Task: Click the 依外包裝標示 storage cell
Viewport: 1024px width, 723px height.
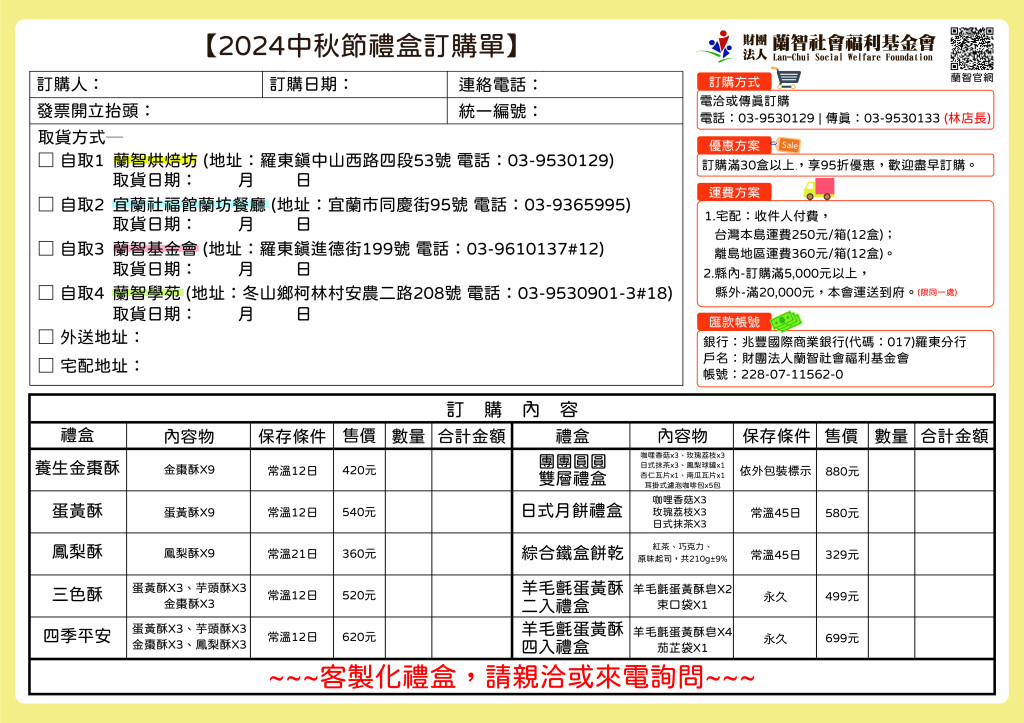Action: (x=775, y=470)
